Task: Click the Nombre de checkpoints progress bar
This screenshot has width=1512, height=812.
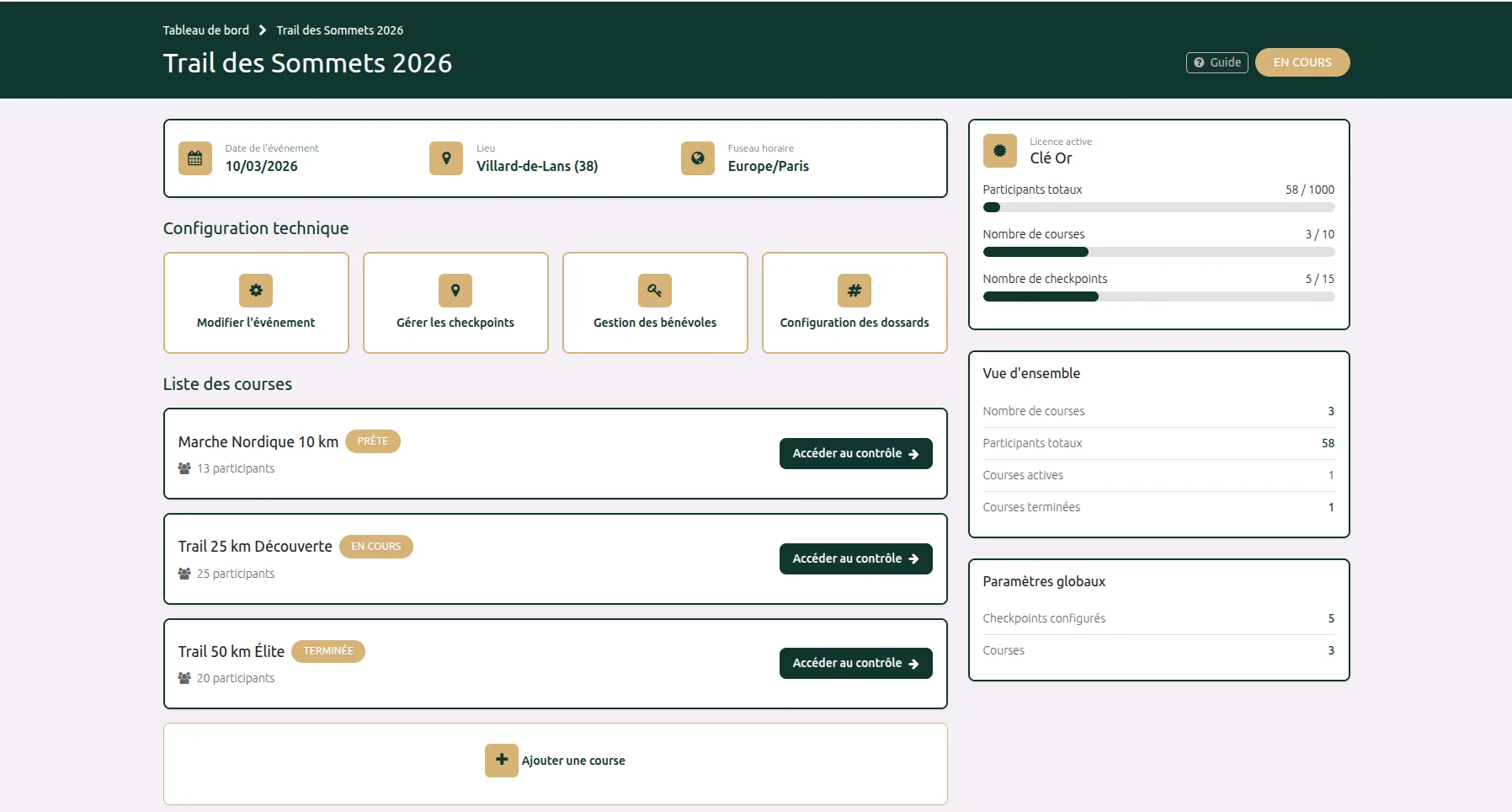Action: (x=1158, y=296)
